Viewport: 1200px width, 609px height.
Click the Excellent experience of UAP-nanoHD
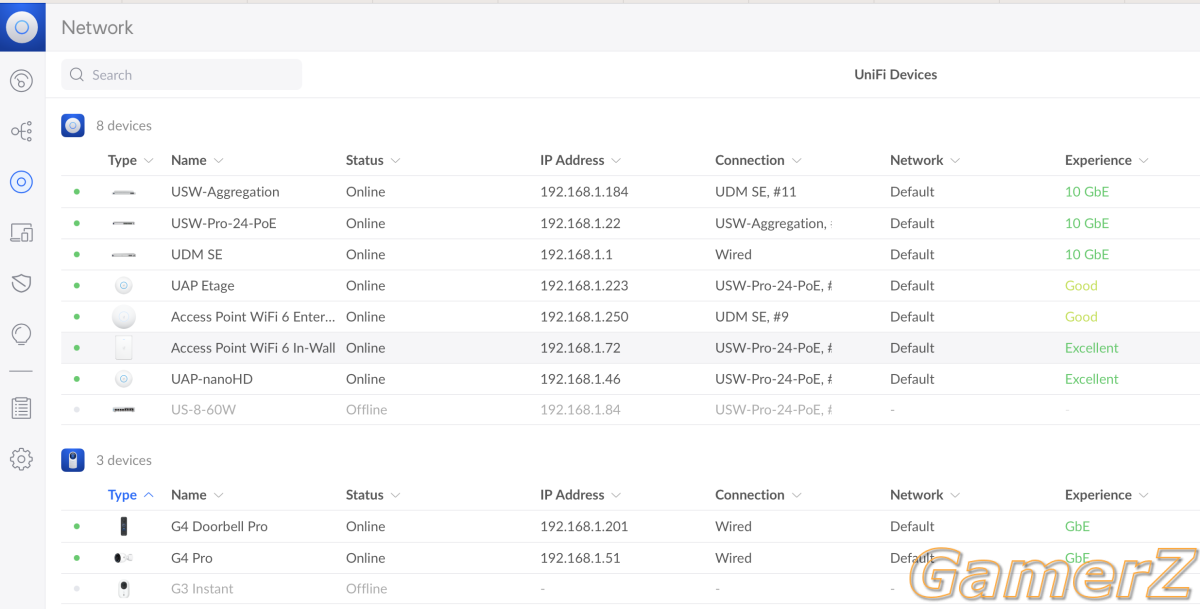click(x=1092, y=379)
